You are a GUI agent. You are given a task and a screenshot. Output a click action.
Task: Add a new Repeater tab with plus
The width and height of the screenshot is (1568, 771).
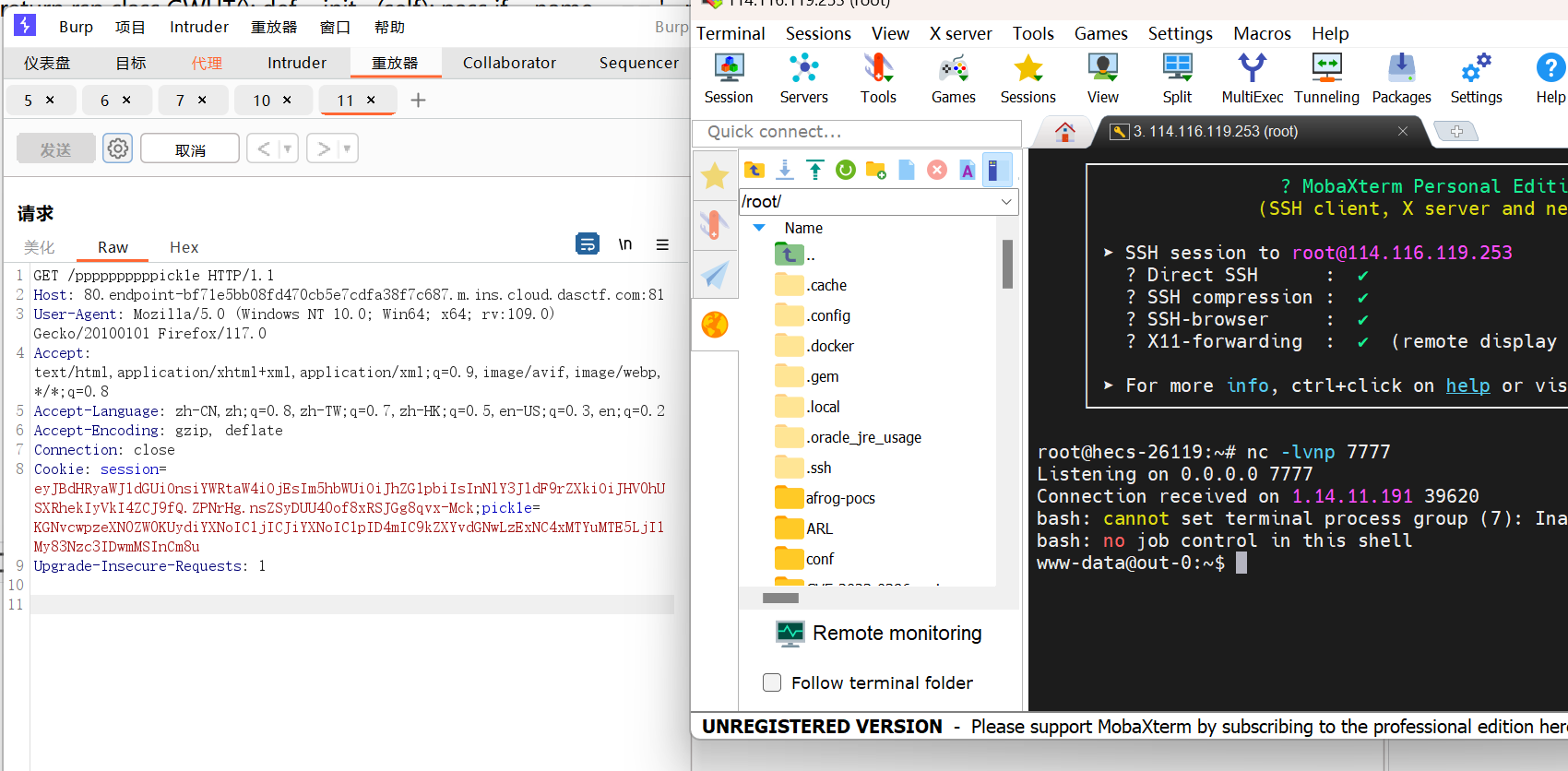[418, 100]
